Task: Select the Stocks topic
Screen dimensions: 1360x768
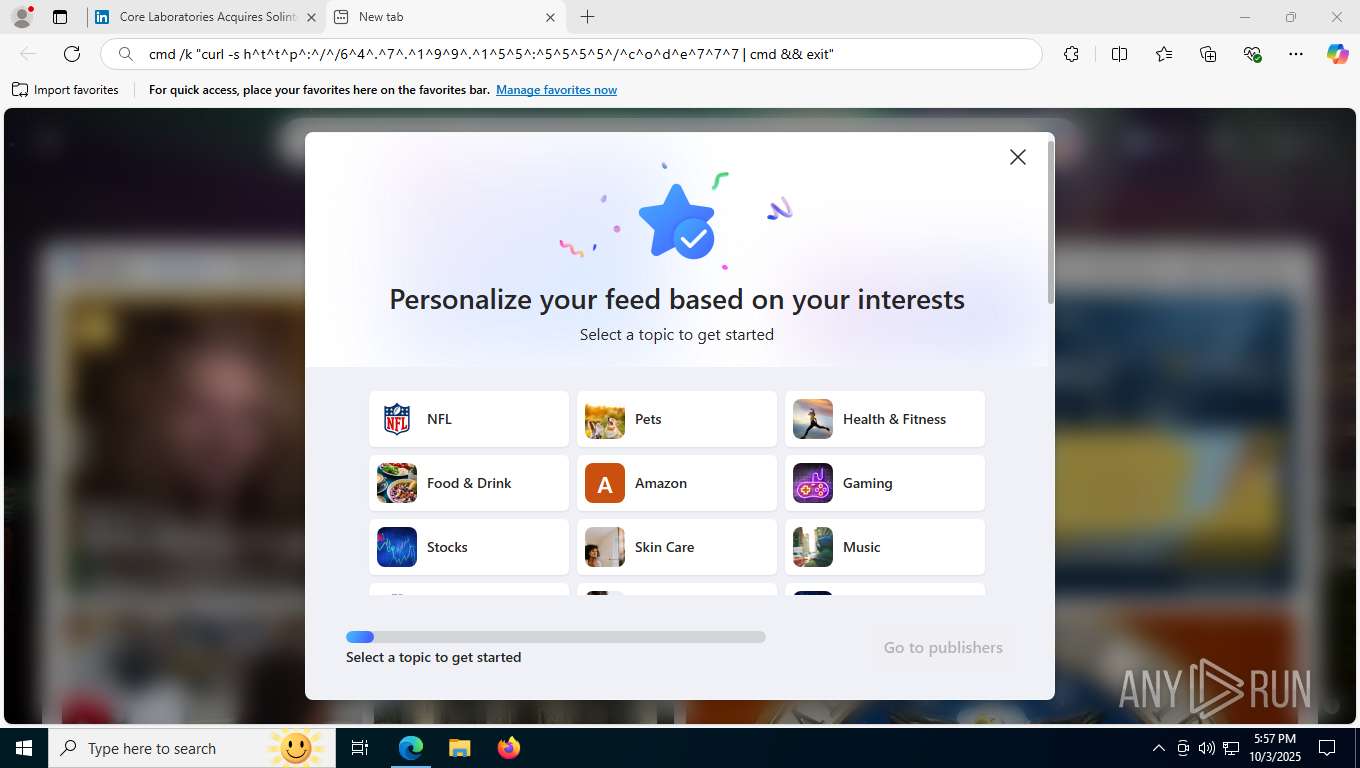Action: pyautogui.click(x=469, y=547)
